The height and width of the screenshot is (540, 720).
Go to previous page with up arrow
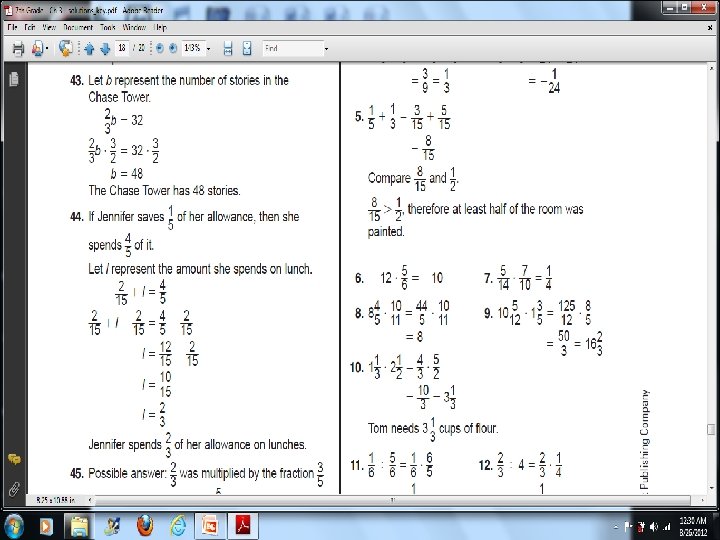point(89,49)
